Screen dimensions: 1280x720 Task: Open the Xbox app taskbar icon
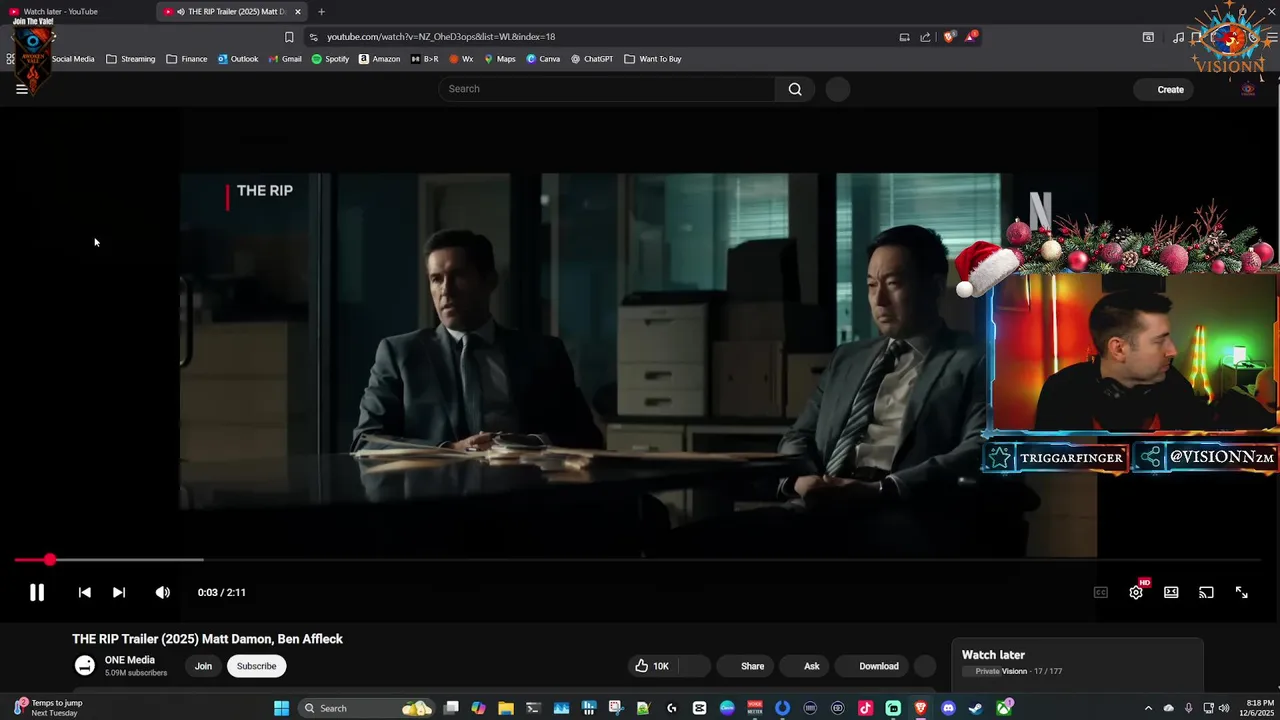tap(1003, 708)
